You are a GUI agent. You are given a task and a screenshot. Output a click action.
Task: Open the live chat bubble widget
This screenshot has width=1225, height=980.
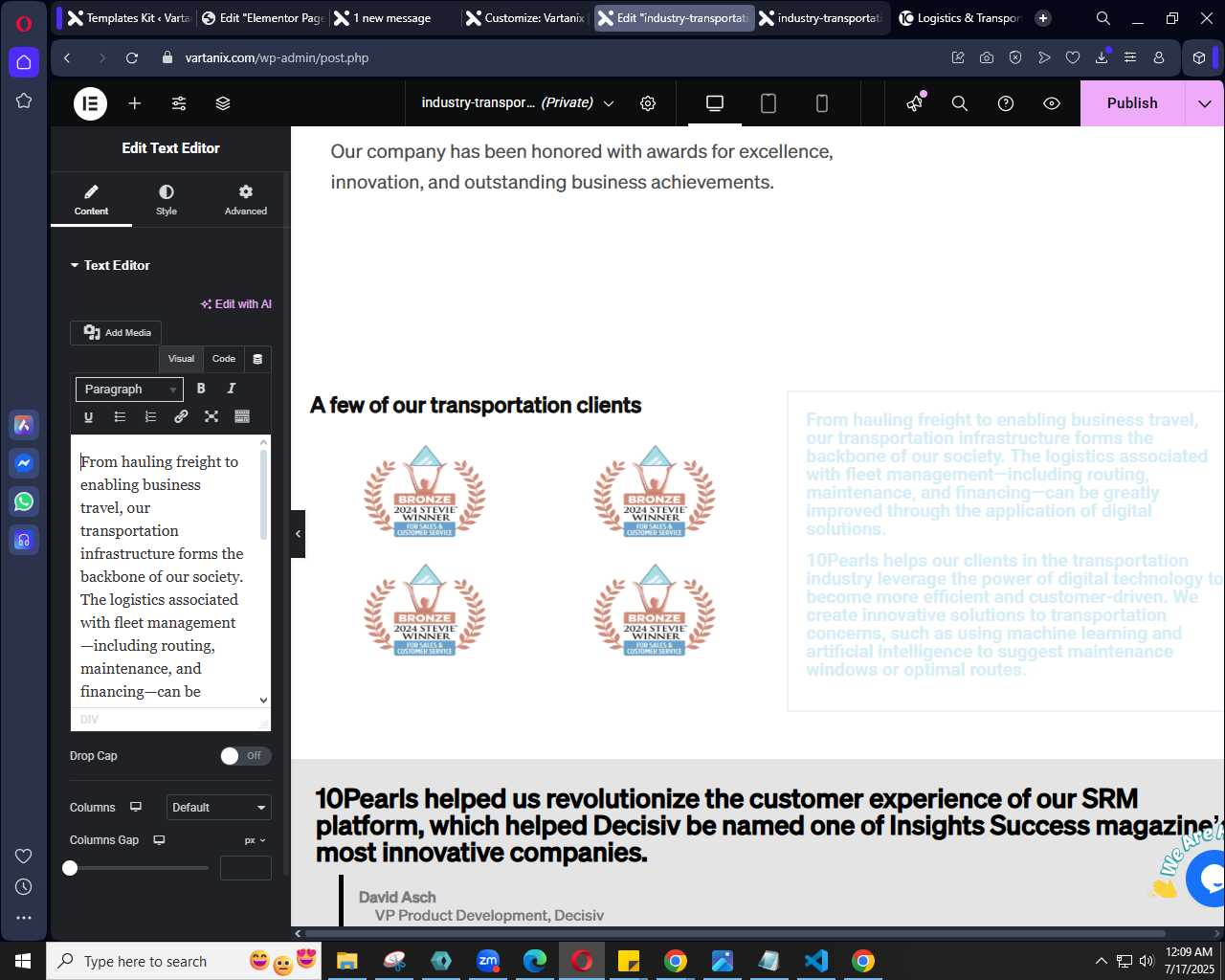coord(1208,877)
